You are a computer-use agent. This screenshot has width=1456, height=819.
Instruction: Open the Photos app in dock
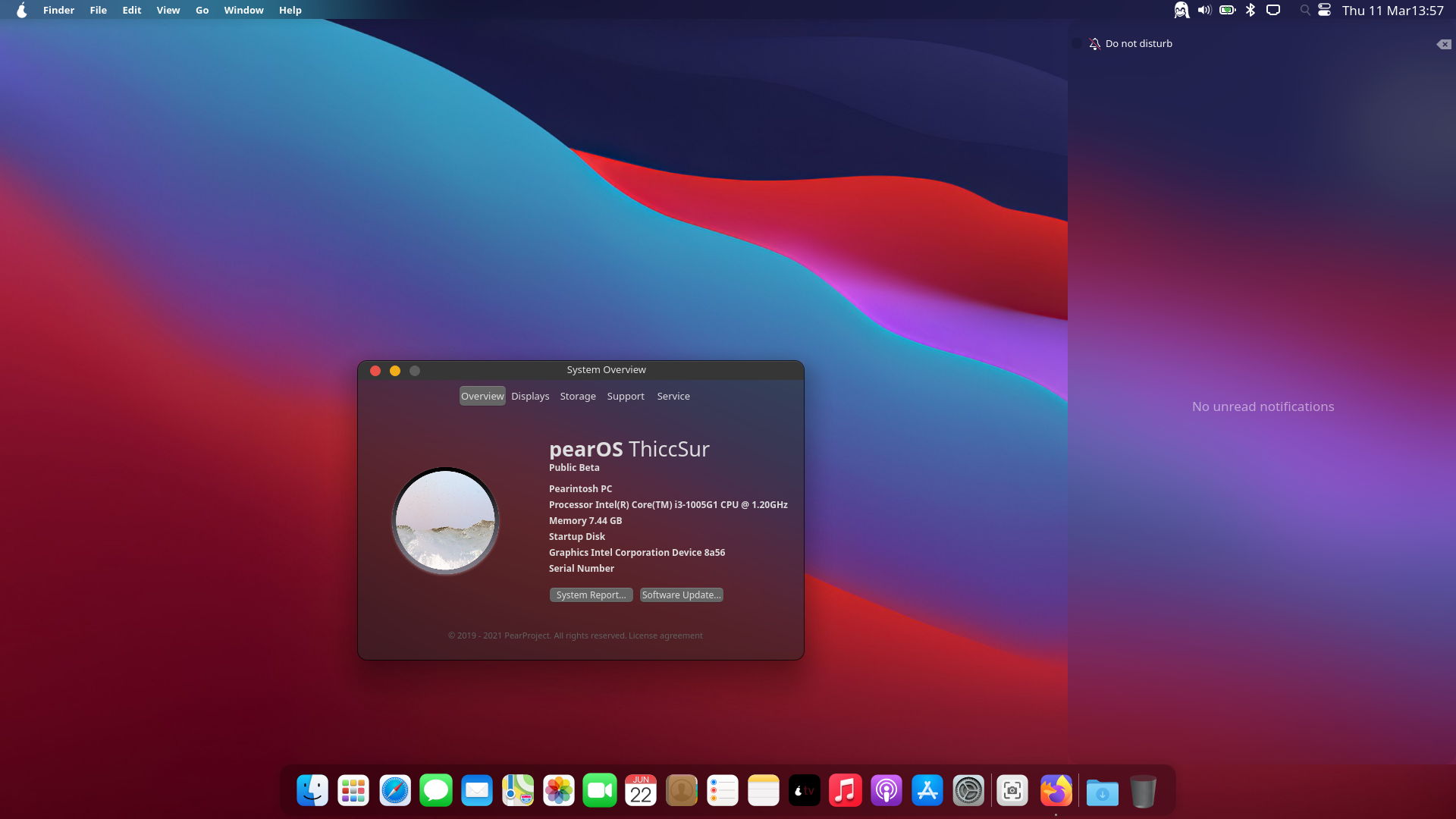[559, 791]
